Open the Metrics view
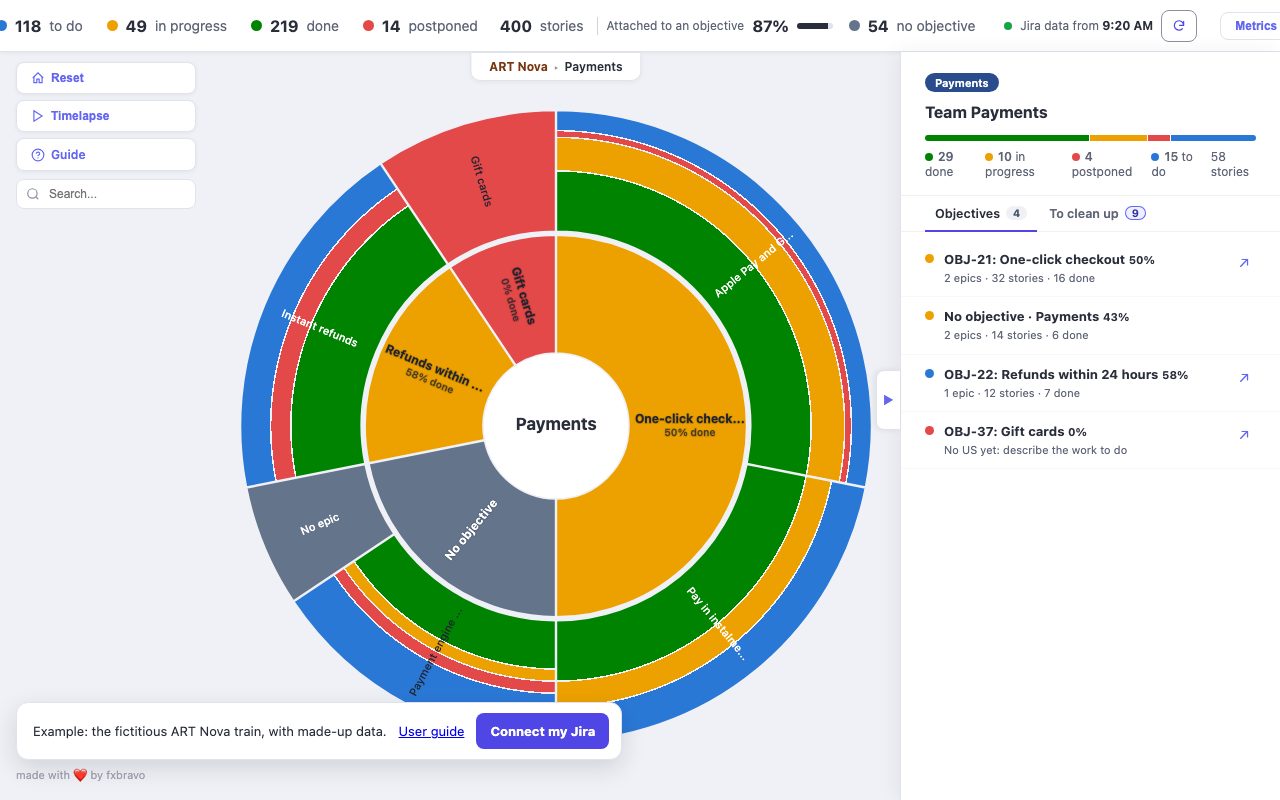 tap(1253, 26)
